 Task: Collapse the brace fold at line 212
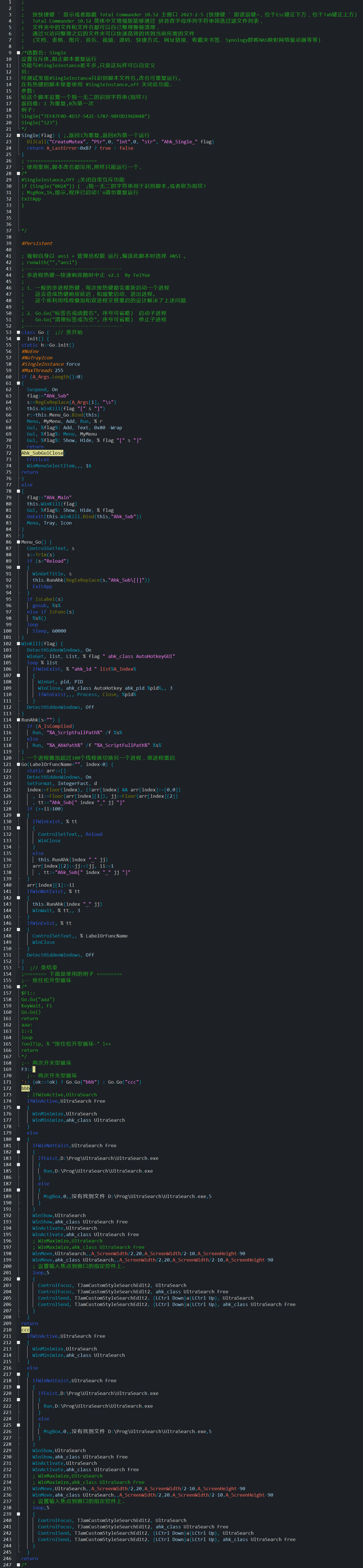(18, 1342)
